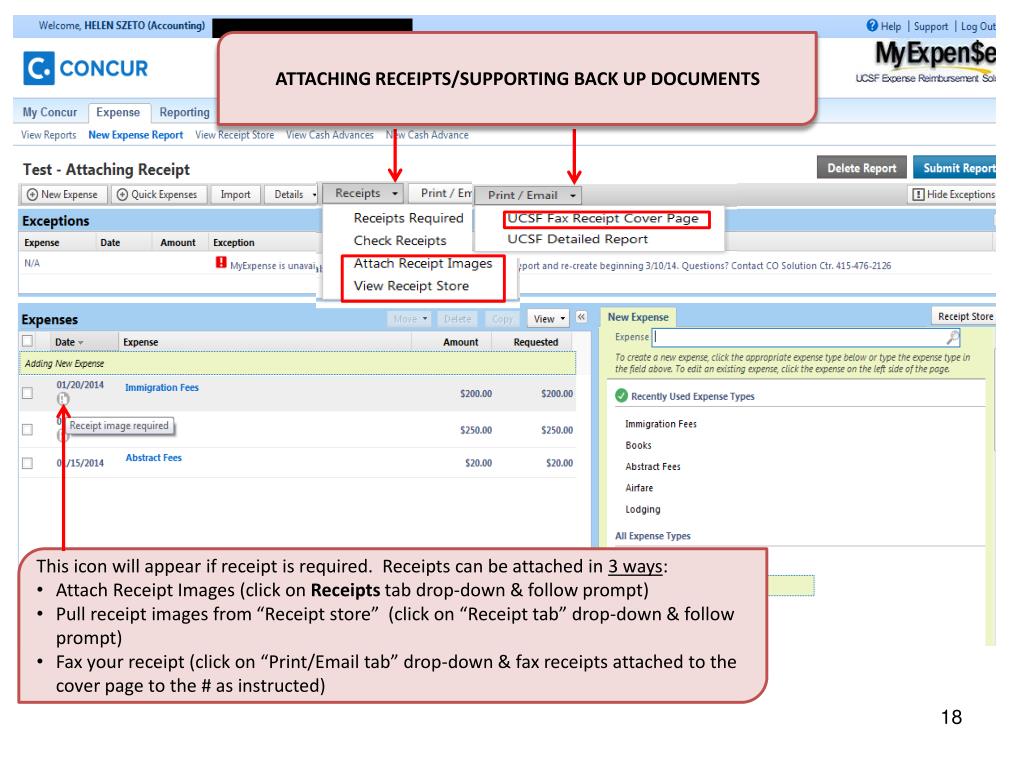The height and width of the screenshot is (768, 1024).
Task: Pick Abstract Fees from recently used types
Action: point(653,467)
